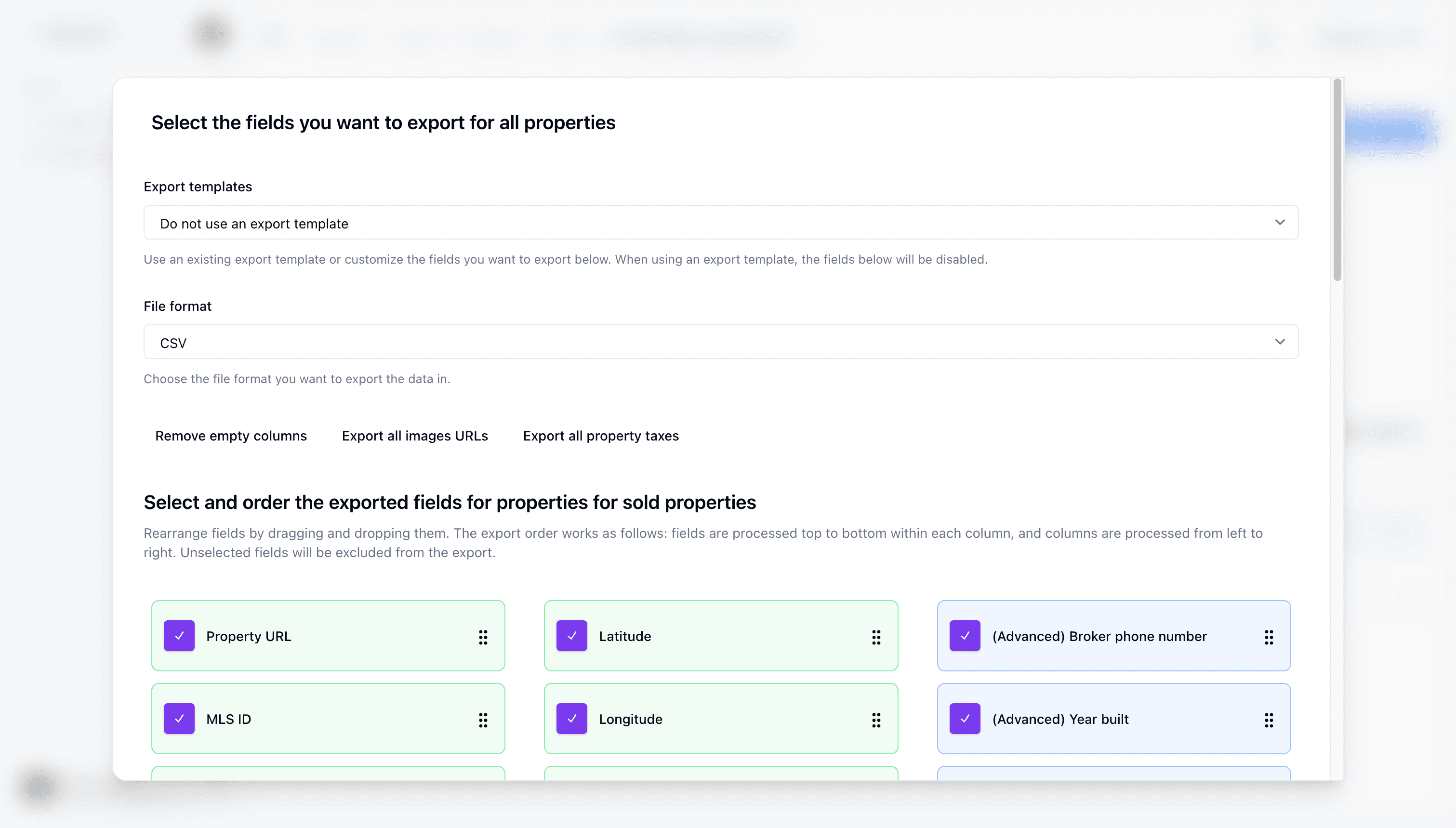Image resolution: width=1456 pixels, height=828 pixels.
Task: Click drag handle on Property URL card
Action: pos(483,637)
